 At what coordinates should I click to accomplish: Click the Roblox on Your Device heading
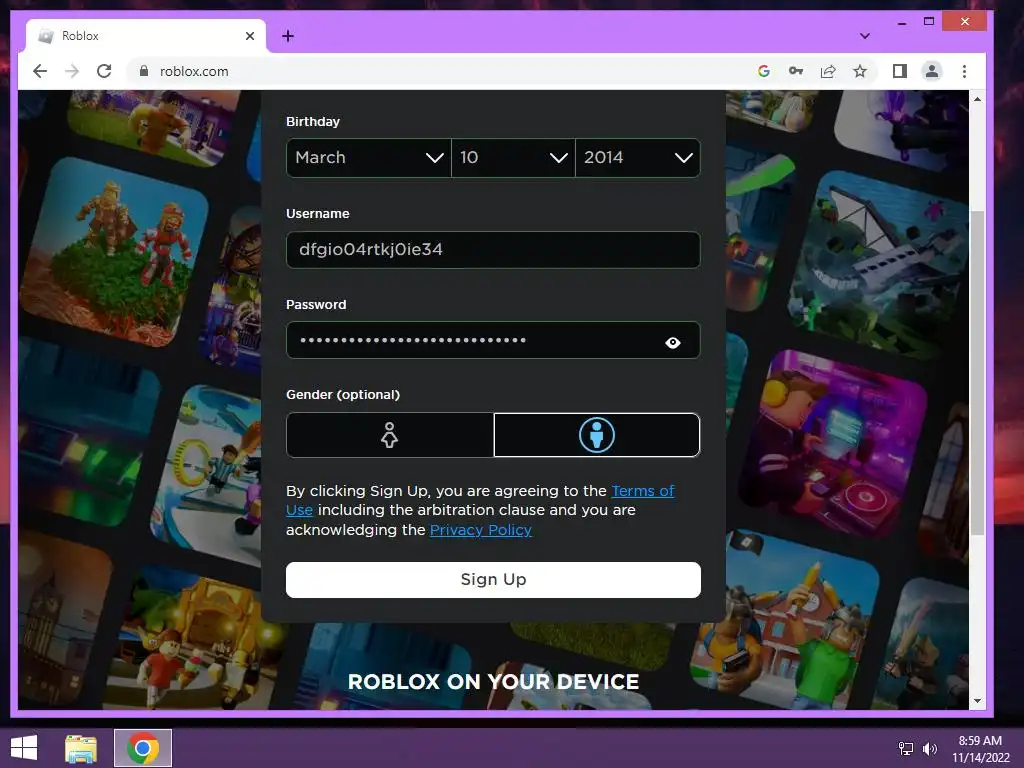point(493,682)
